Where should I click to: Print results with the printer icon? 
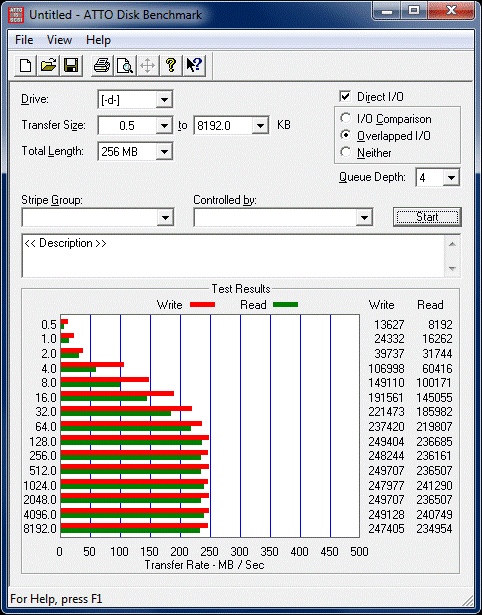pos(102,65)
